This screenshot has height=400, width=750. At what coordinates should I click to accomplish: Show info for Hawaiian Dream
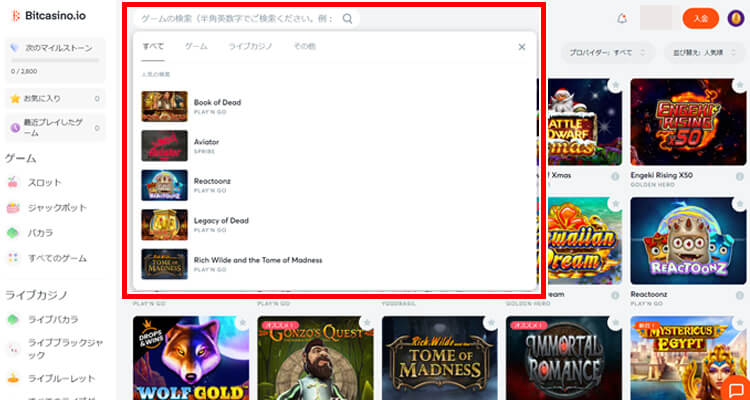coord(615,295)
